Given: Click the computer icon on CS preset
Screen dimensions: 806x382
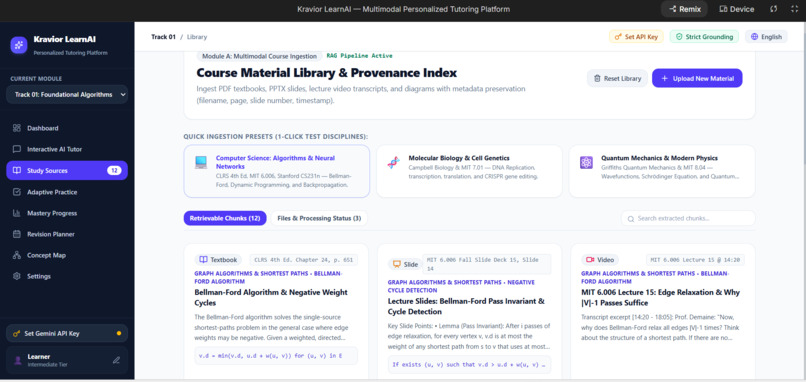Looking at the screenshot, I should click(x=201, y=162).
